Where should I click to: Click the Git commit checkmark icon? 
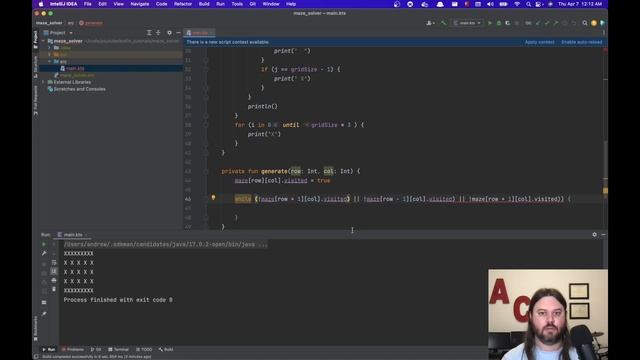547,23
